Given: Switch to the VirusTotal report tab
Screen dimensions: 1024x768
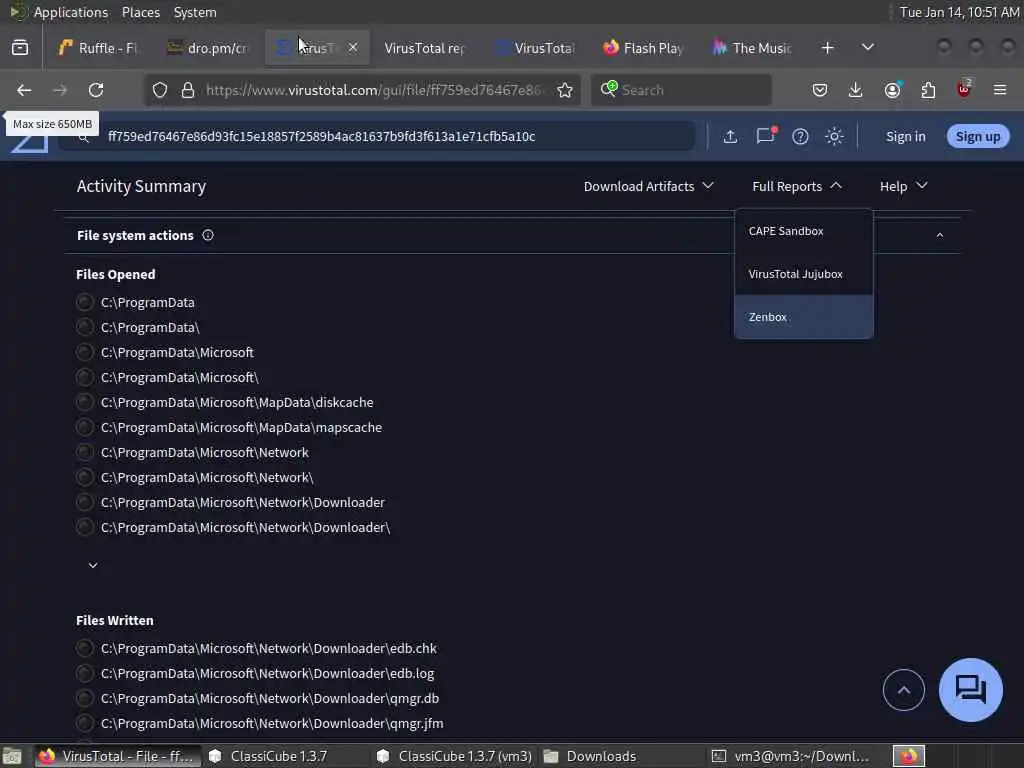Looking at the screenshot, I should (425, 48).
